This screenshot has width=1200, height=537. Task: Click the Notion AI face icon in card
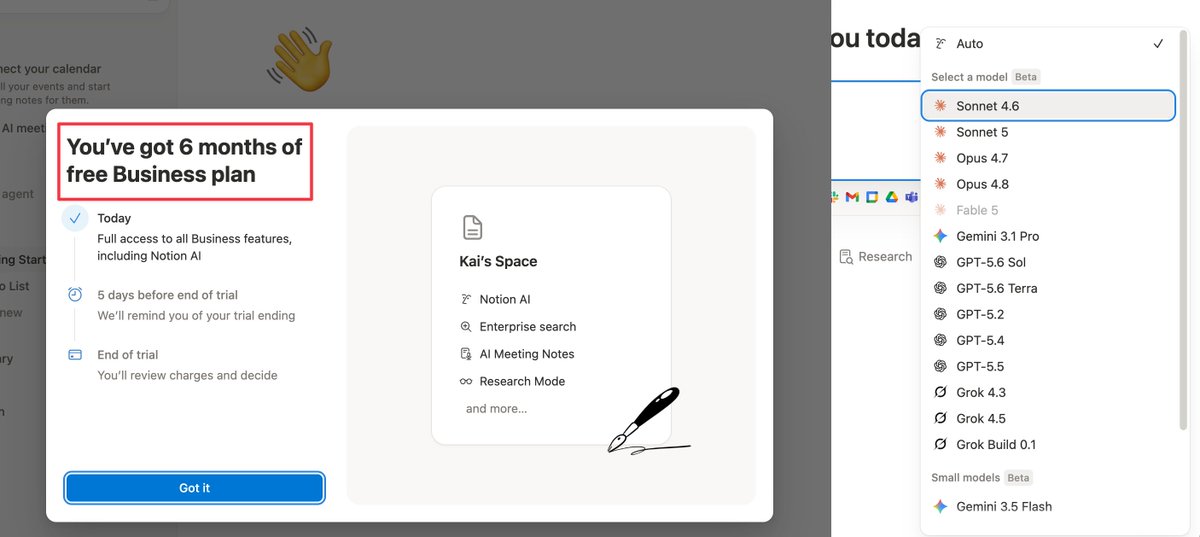(466, 299)
